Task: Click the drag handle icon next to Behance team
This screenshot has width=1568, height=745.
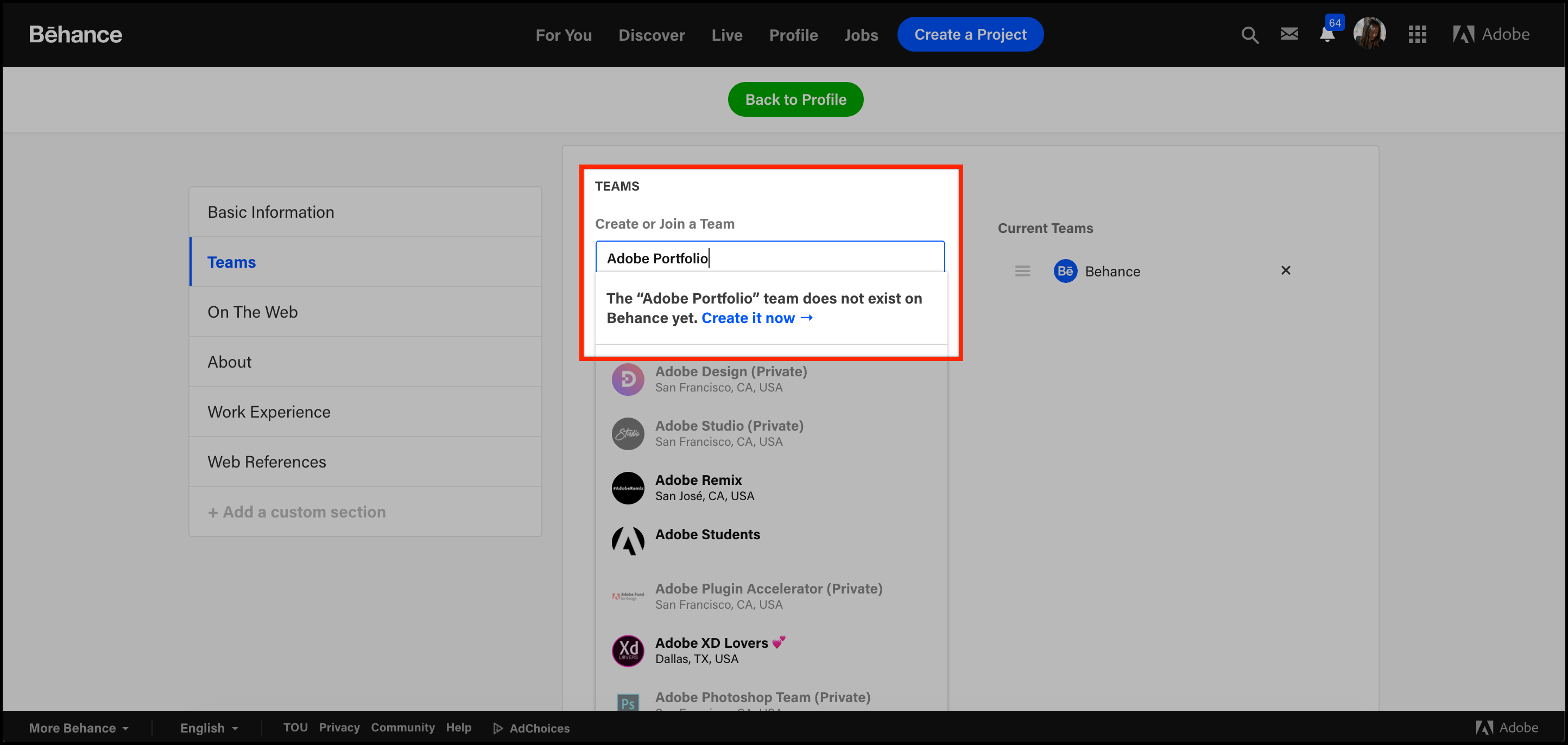Action: tap(1022, 271)
